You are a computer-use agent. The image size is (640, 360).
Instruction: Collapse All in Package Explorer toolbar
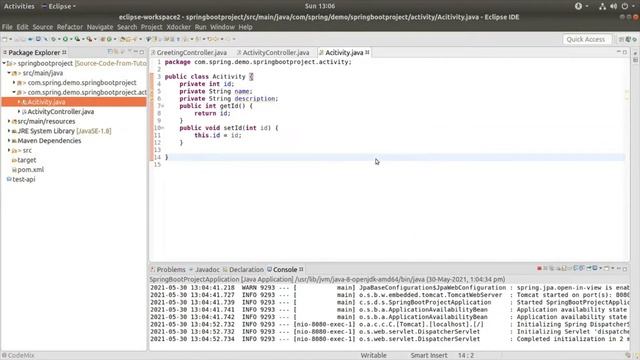pos(109,52)
